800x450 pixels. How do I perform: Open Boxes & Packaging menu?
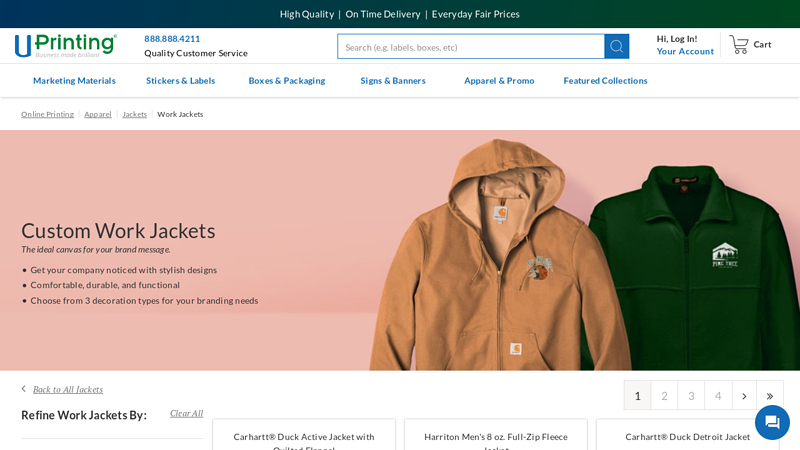(x=287, y=81)
